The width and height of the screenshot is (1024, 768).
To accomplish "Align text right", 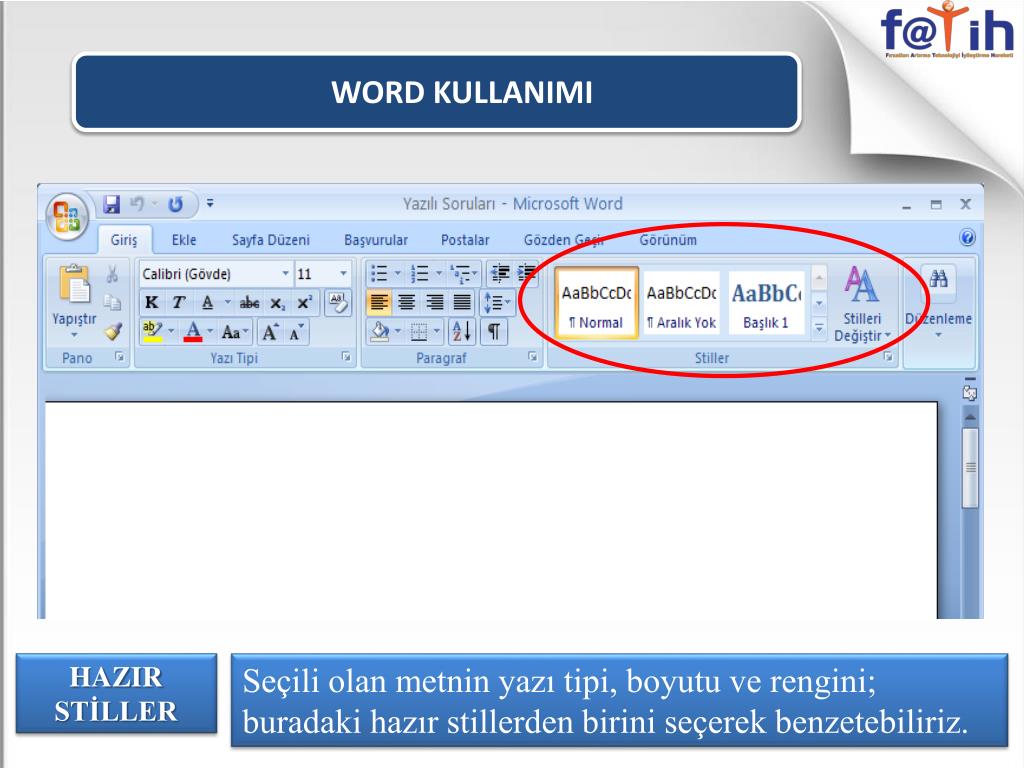I will pyautogui.click(x=434, y=303).
